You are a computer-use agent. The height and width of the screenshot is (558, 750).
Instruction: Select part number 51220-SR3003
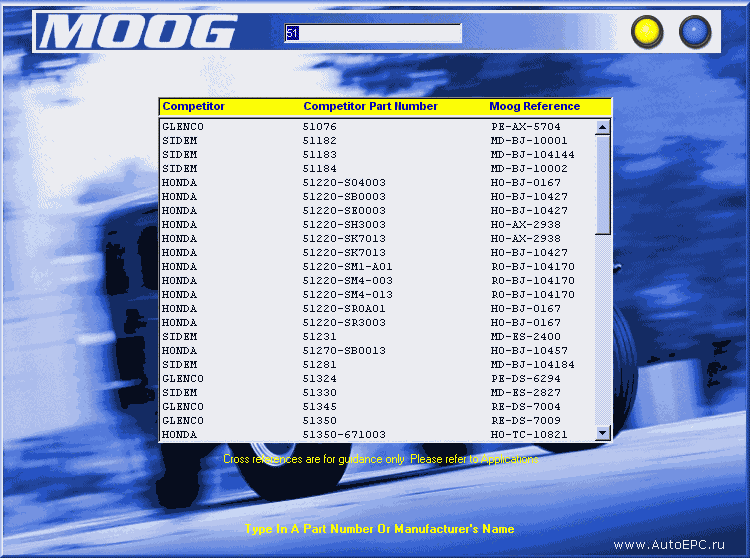pos(344,322)
